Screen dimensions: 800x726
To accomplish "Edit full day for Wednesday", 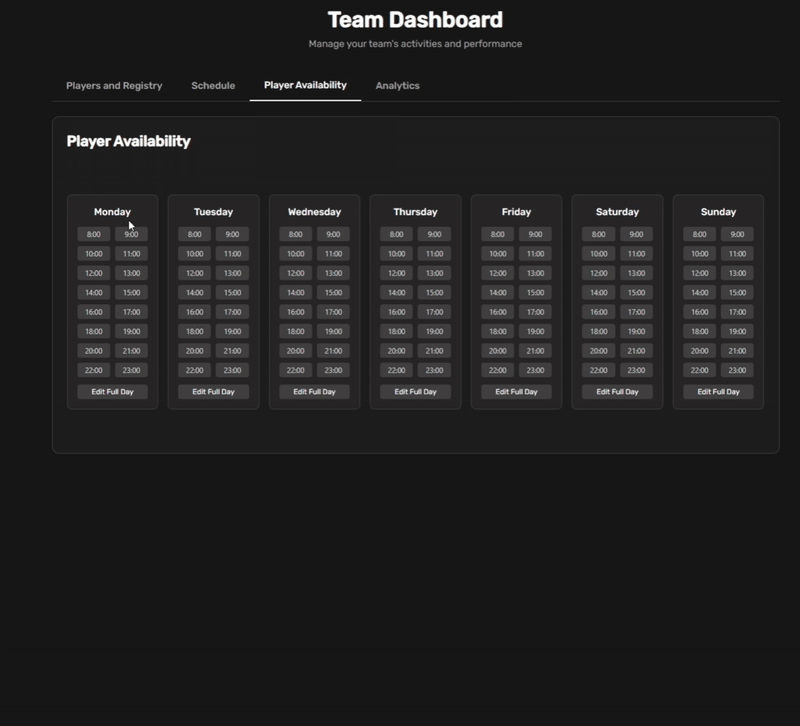I will tap(314, 392).
